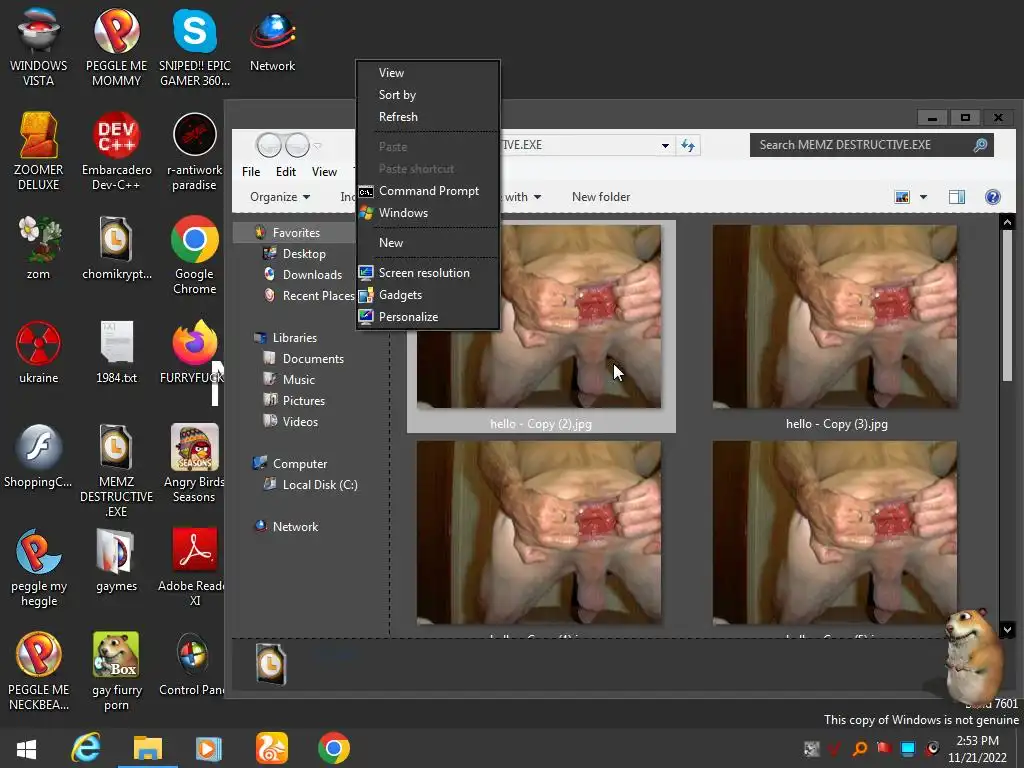This screenshot has height=768, width=1024.
Task: Open peggle my heggle desktop icon
Action: [x=39, y=567]
